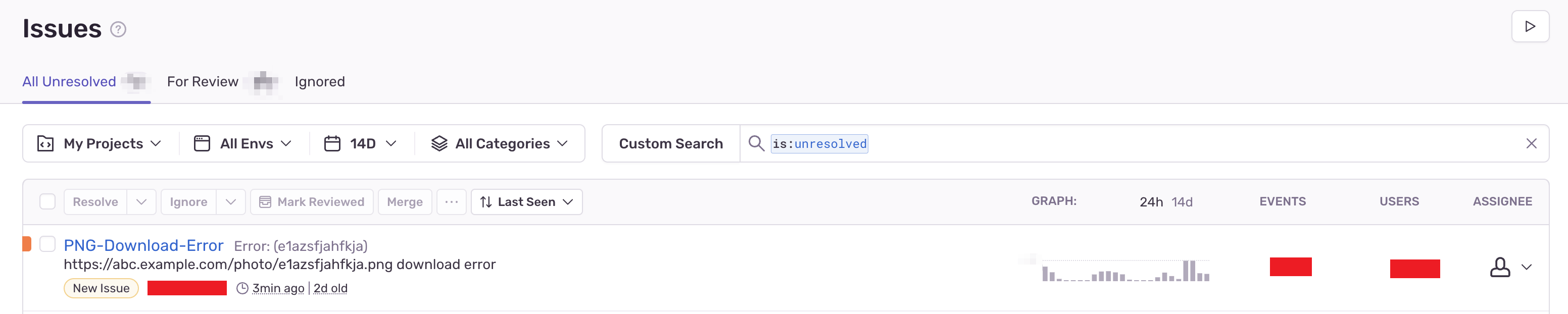This screenshot has height=314, width=1568.
Task: Click the Custom Search button
Action: coord(671,143)
